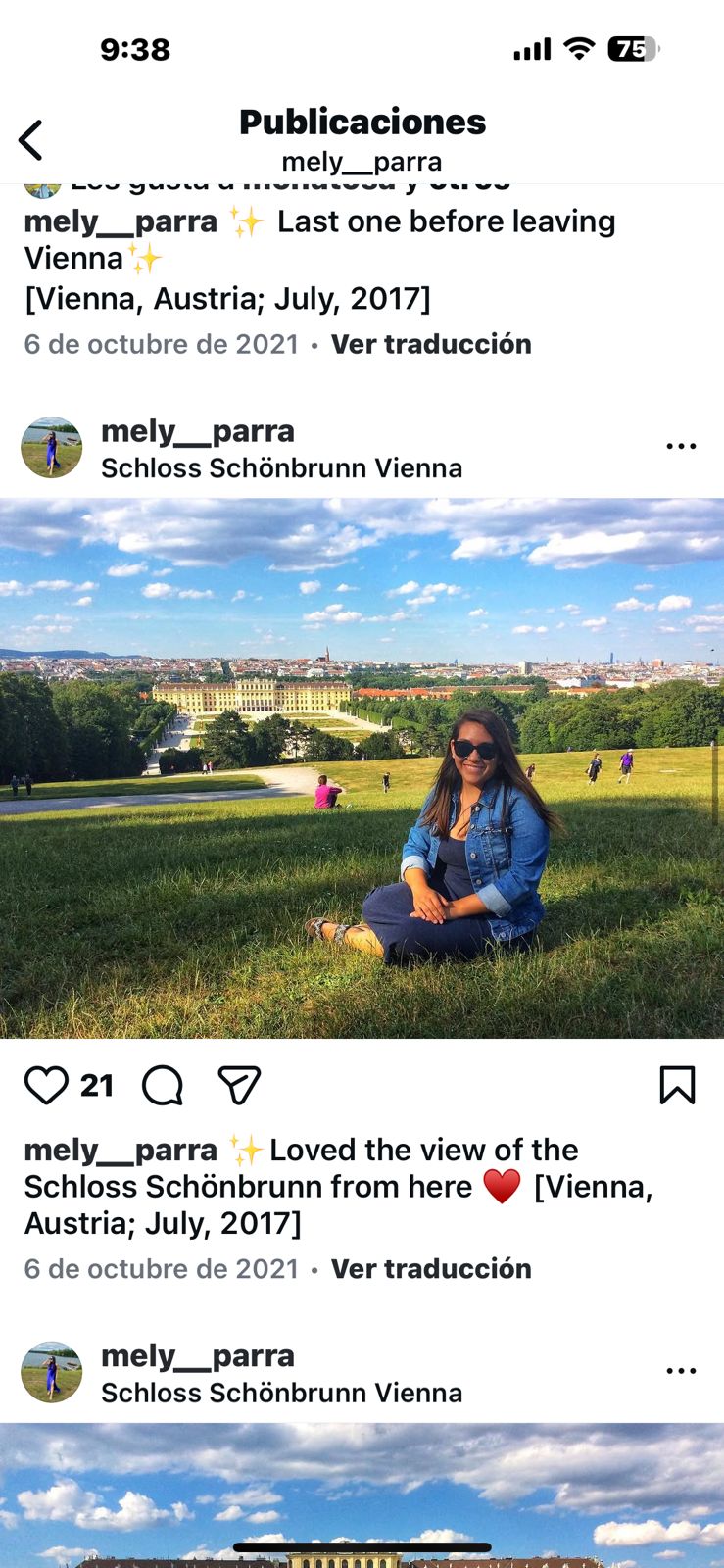Tap mely__parra's avatar on the bottom post
The width and height of the screenshot is (724, 1568).
point(52,1372)
